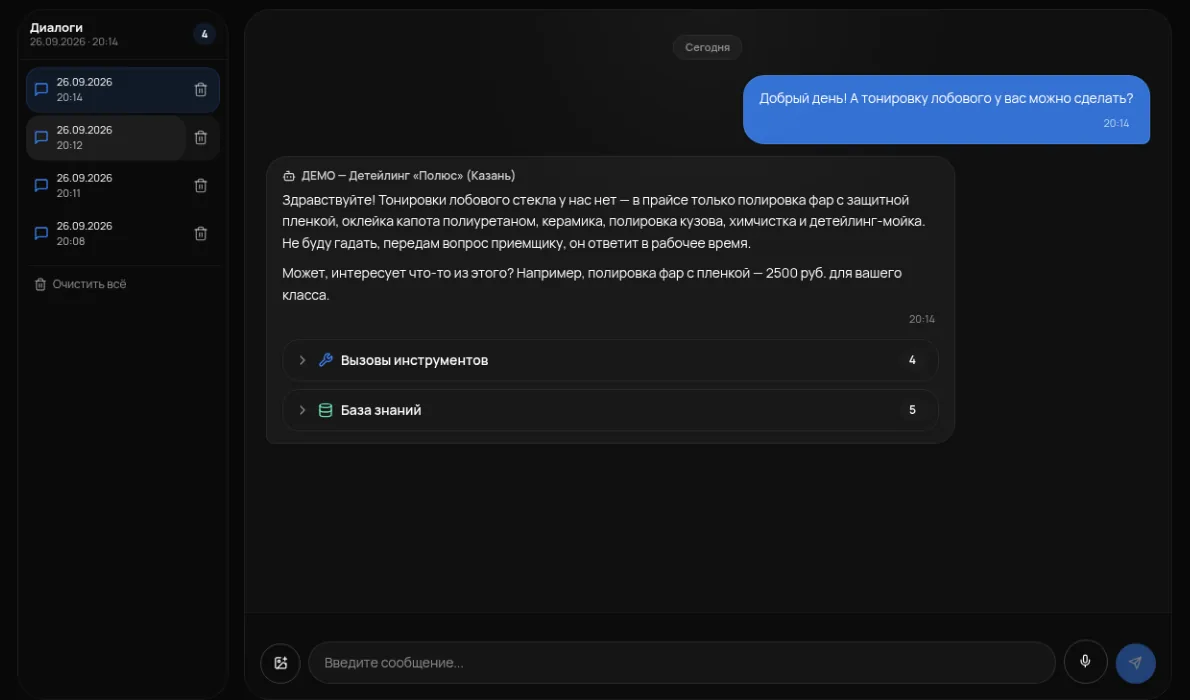Delete the 20:12 dialog with trash icon
Viewport: 1190px width, 700px height.
tap(200, 137)
